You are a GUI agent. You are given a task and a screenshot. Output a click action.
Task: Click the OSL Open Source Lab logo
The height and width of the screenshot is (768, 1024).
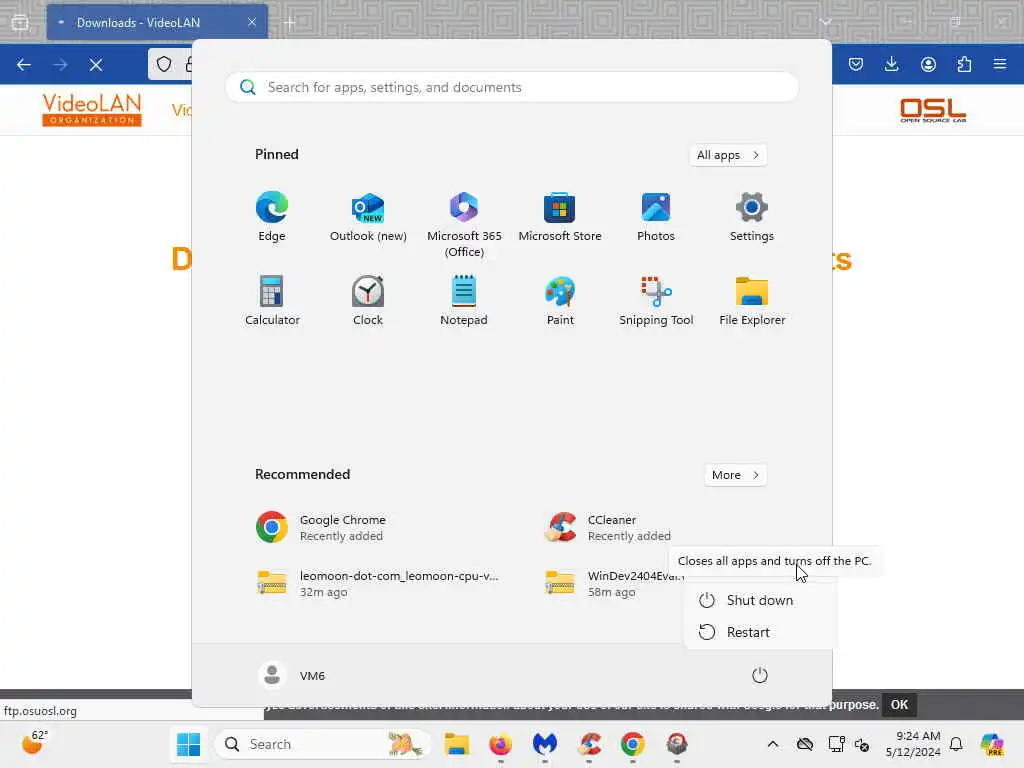pyautogui.click(x=933, y=109)
